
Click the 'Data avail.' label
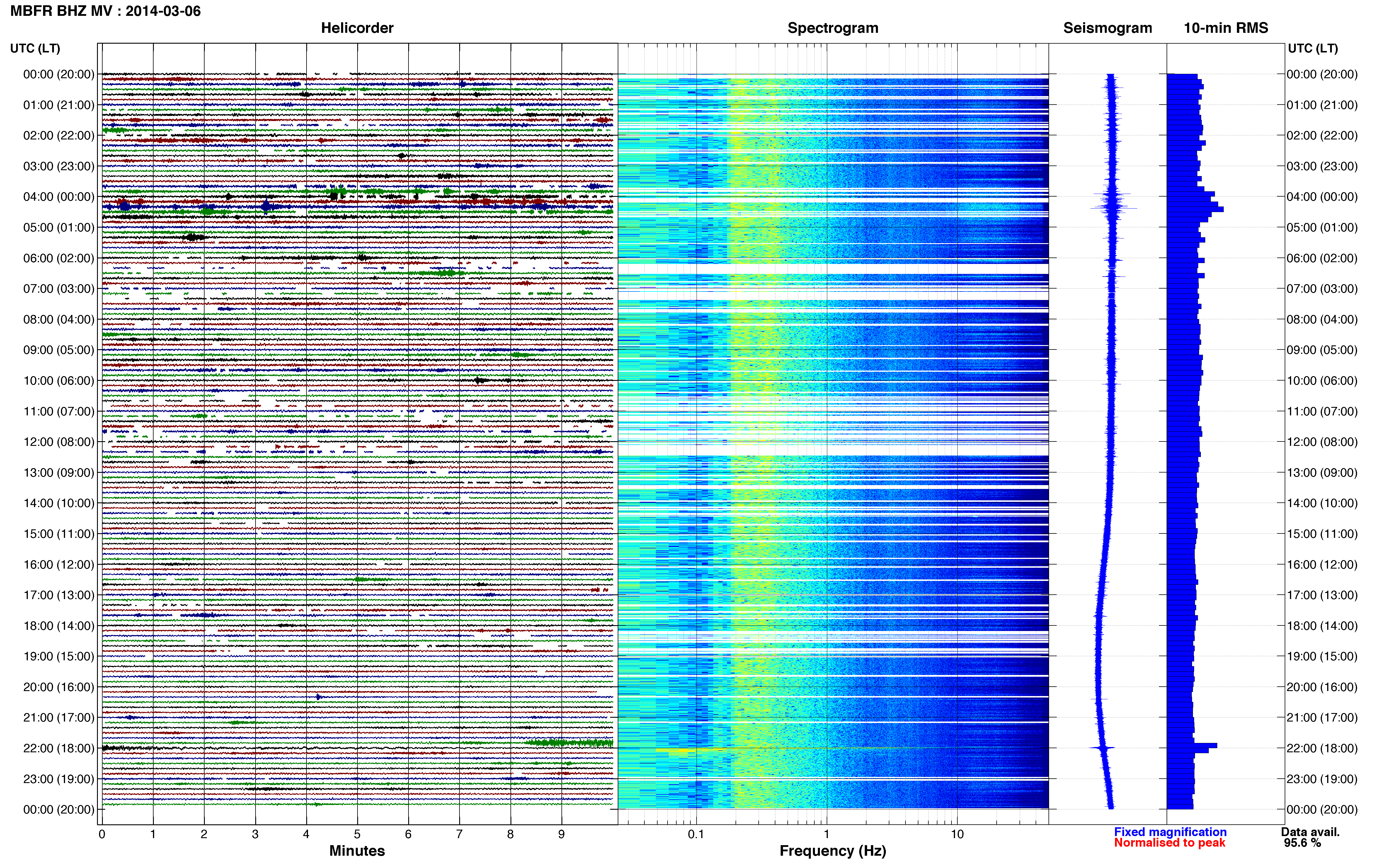click(1310, 832)
